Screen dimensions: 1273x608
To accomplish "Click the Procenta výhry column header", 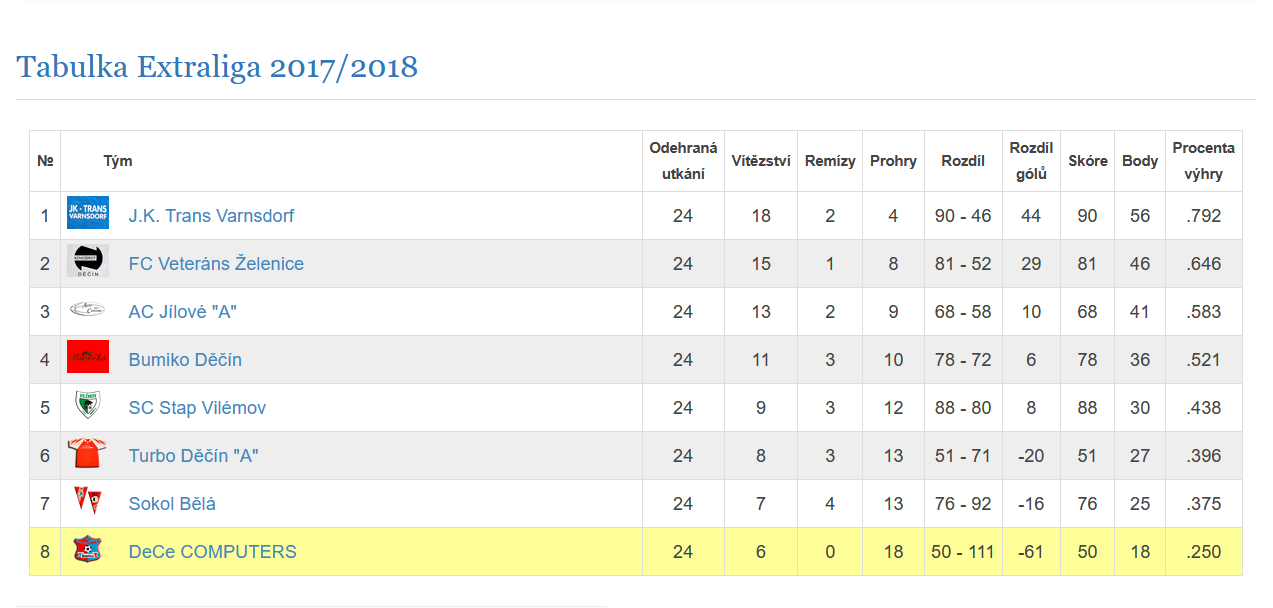I will click(x=1203, y=161).
